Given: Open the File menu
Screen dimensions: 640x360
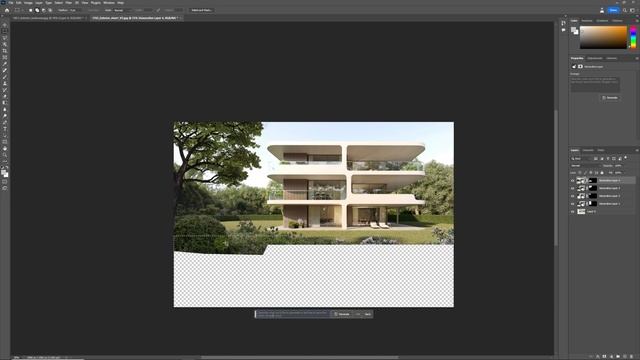Looking at the screenshot, I should pos(11,2).
